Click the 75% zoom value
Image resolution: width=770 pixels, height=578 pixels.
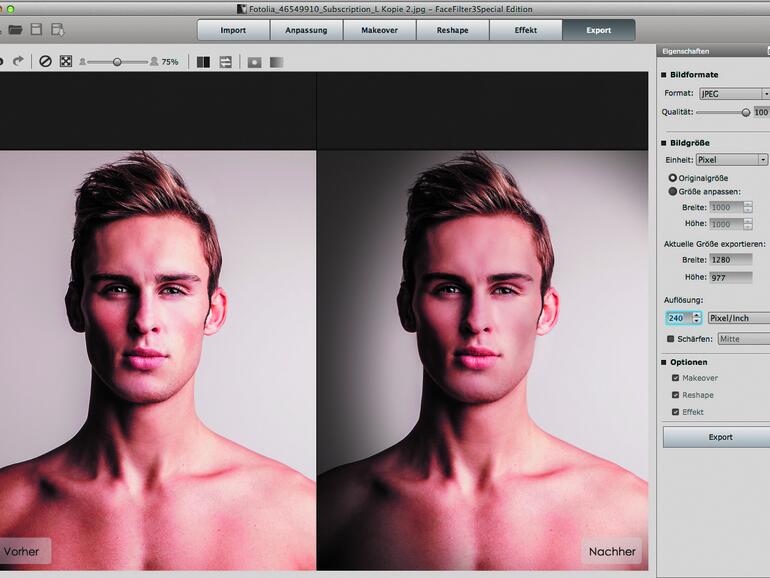(x=170, y=62)
